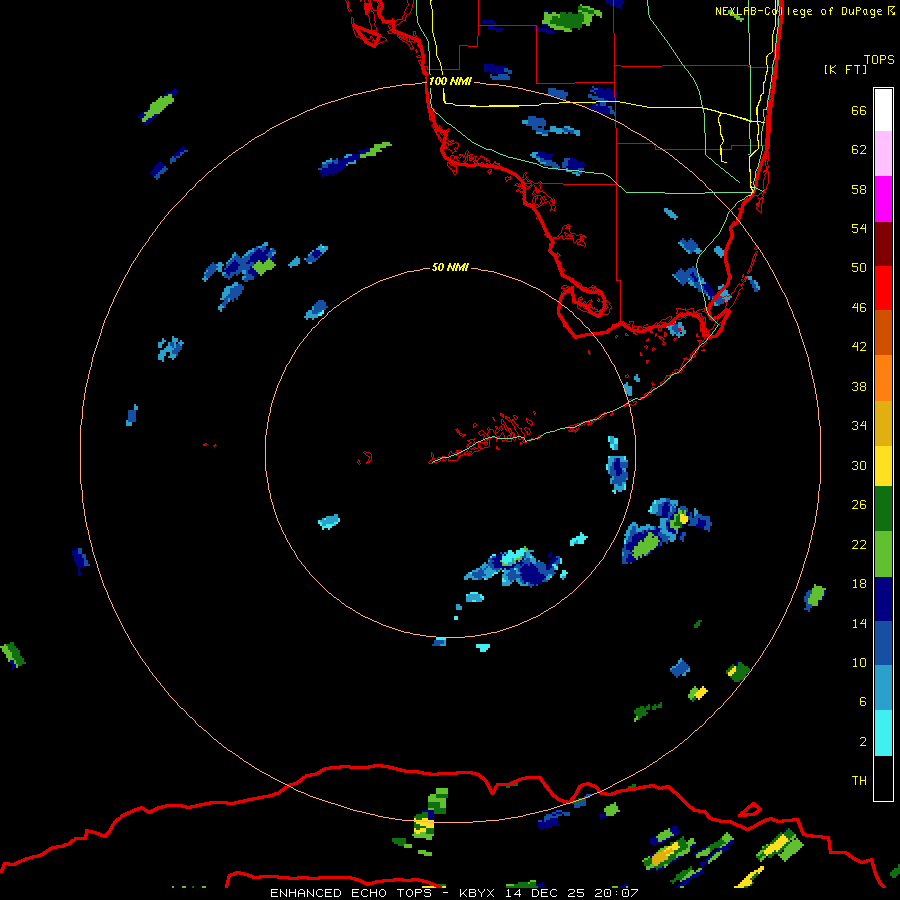
Task: Click the legend value 2
Action: pyautogui.click(x=863, y=741)
